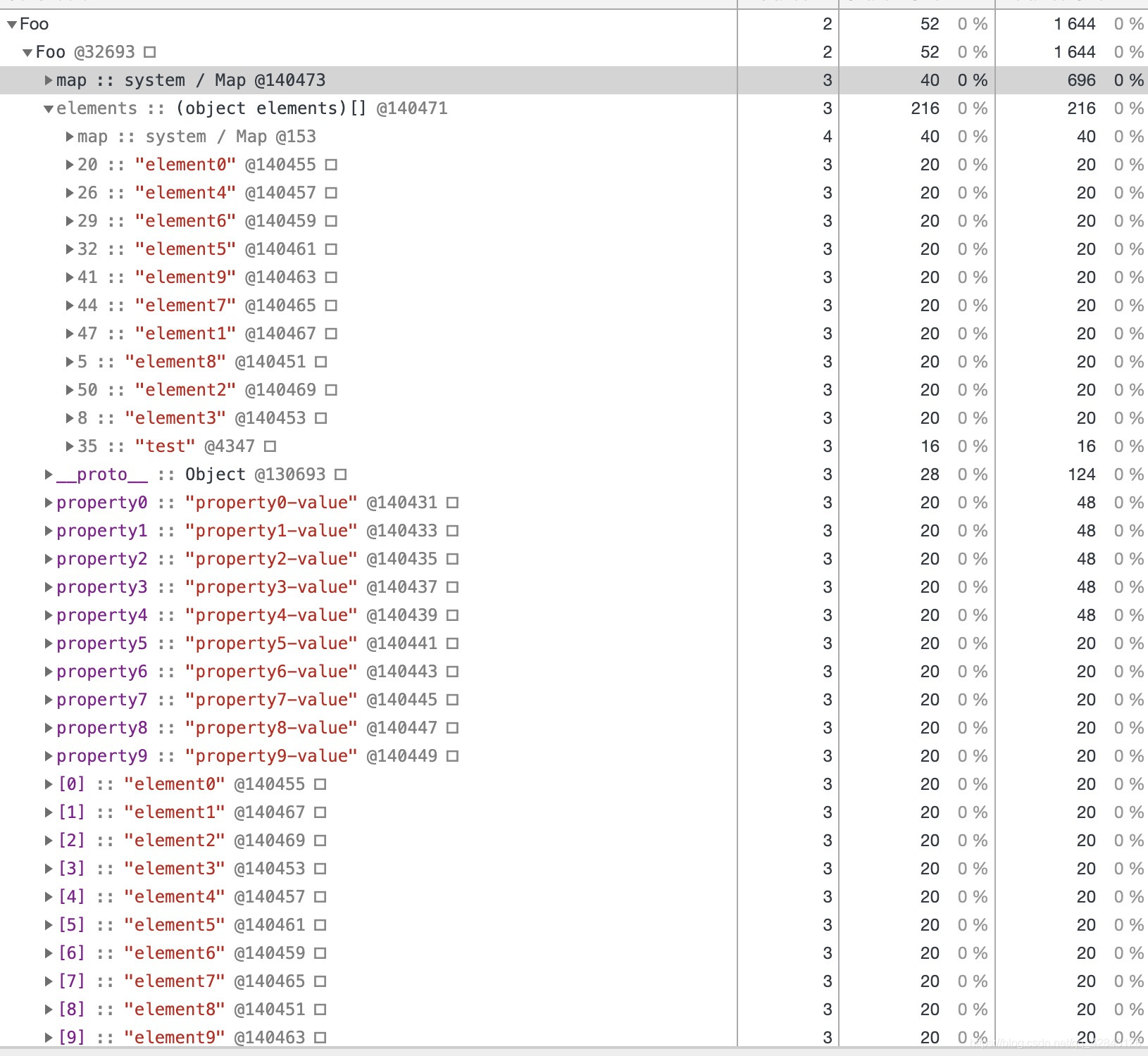This screenshot has height=1056, width=1148.
Task: Select shallow size "216" in the elements row
Action: (925, 108)
